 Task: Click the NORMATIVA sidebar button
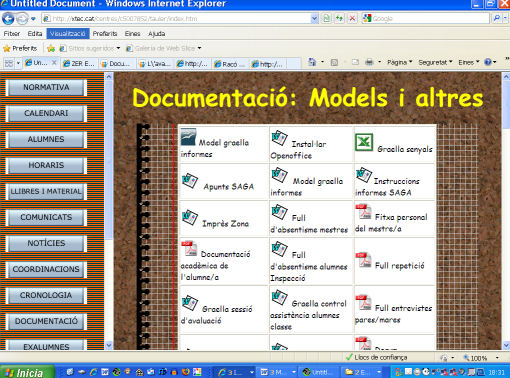[46, 87]
